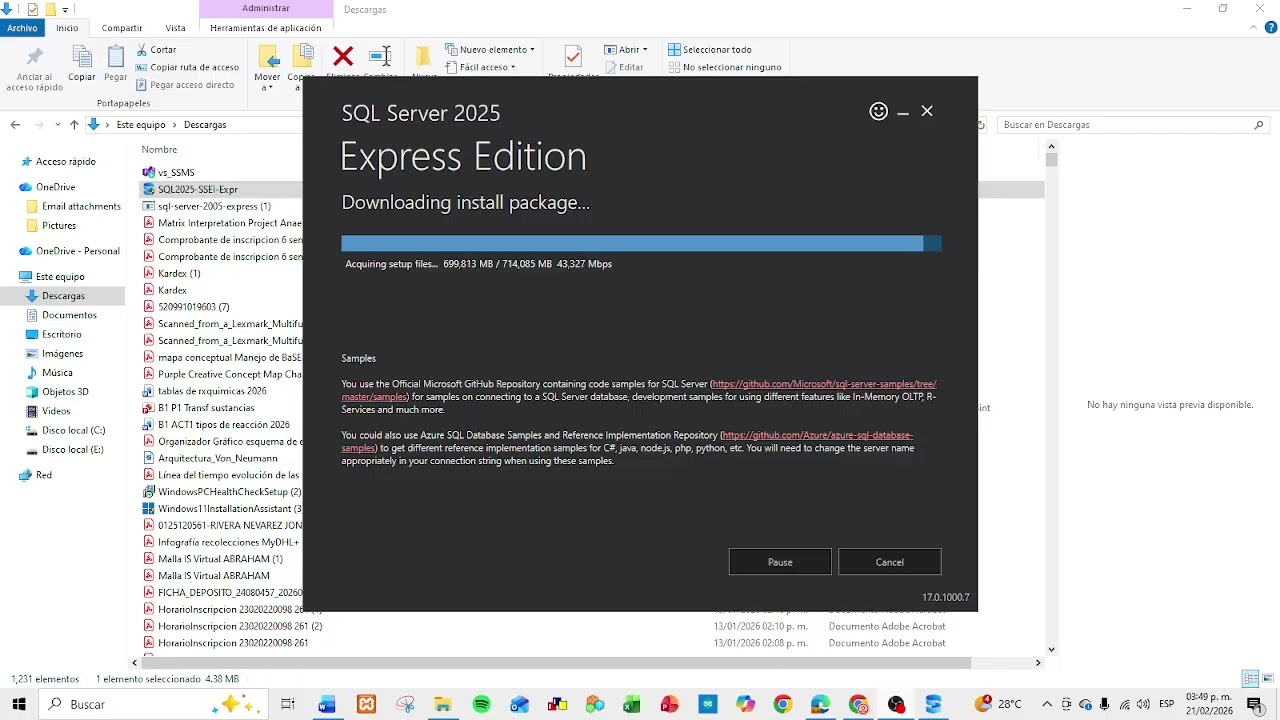Click Editar in the ribbon
The height and width of the screenshot is (720, 1280).
click(624, 67)
